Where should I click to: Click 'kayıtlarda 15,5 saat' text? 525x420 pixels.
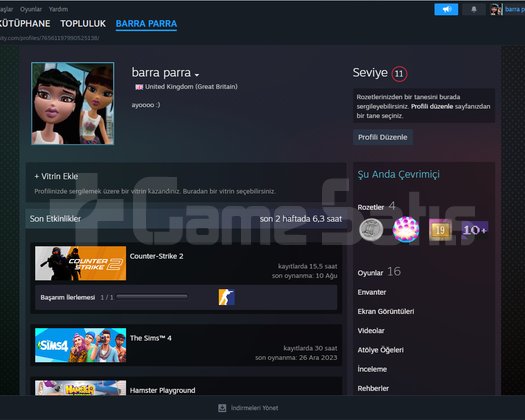[x=307, y=267]
